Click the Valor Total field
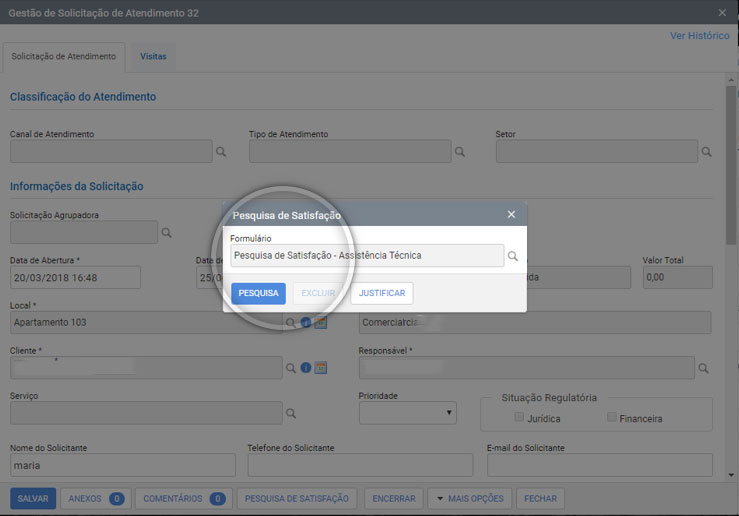The image size is (739, 516). [678, 278]
